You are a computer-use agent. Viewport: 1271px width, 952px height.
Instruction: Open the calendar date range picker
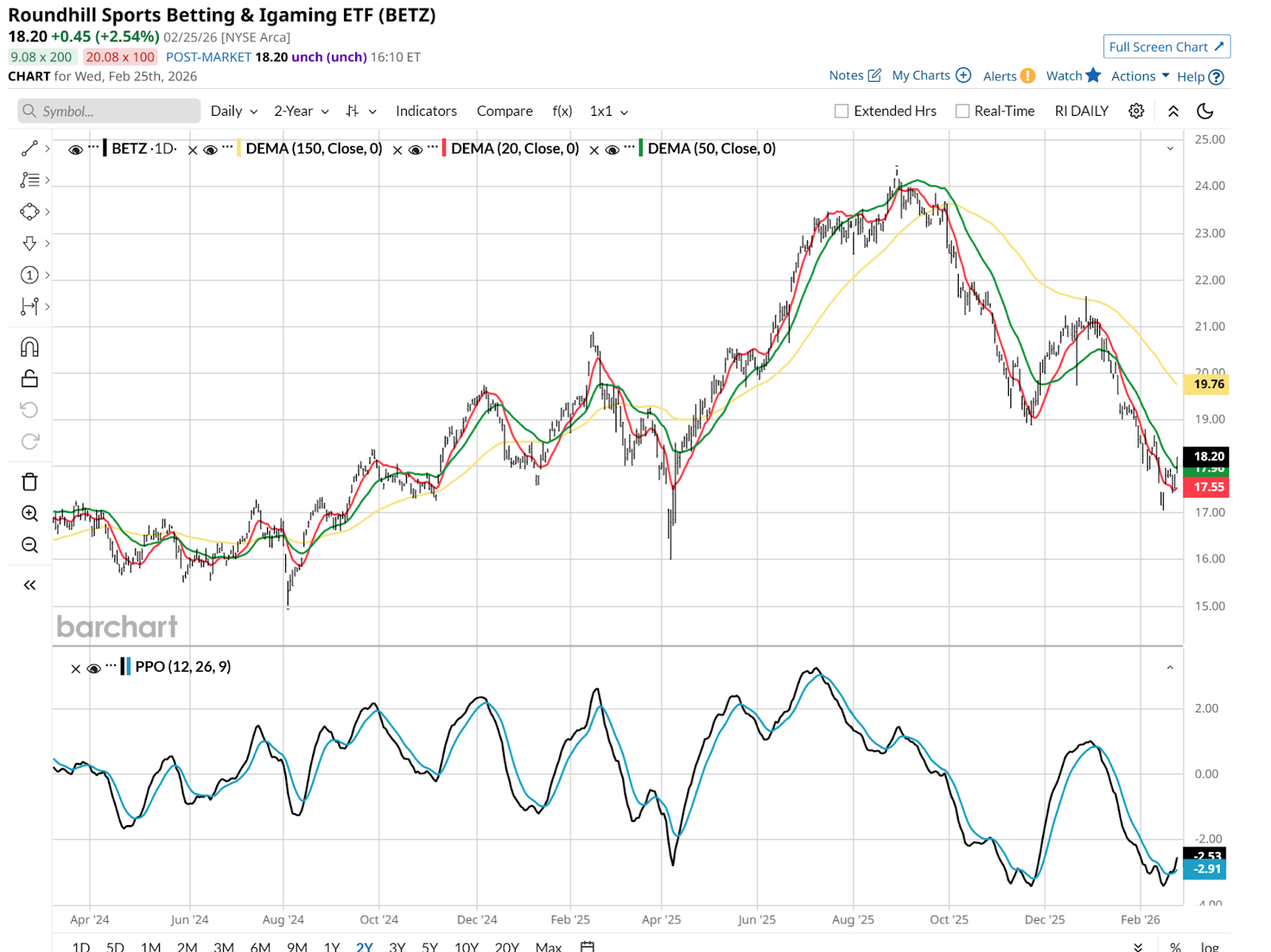coord(587,946)
